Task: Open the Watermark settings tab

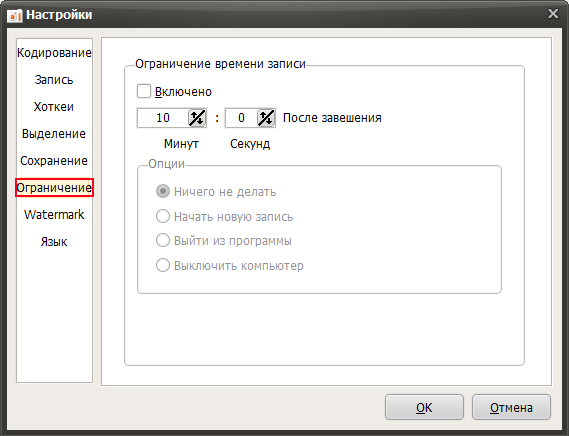Action: [54, 215]
